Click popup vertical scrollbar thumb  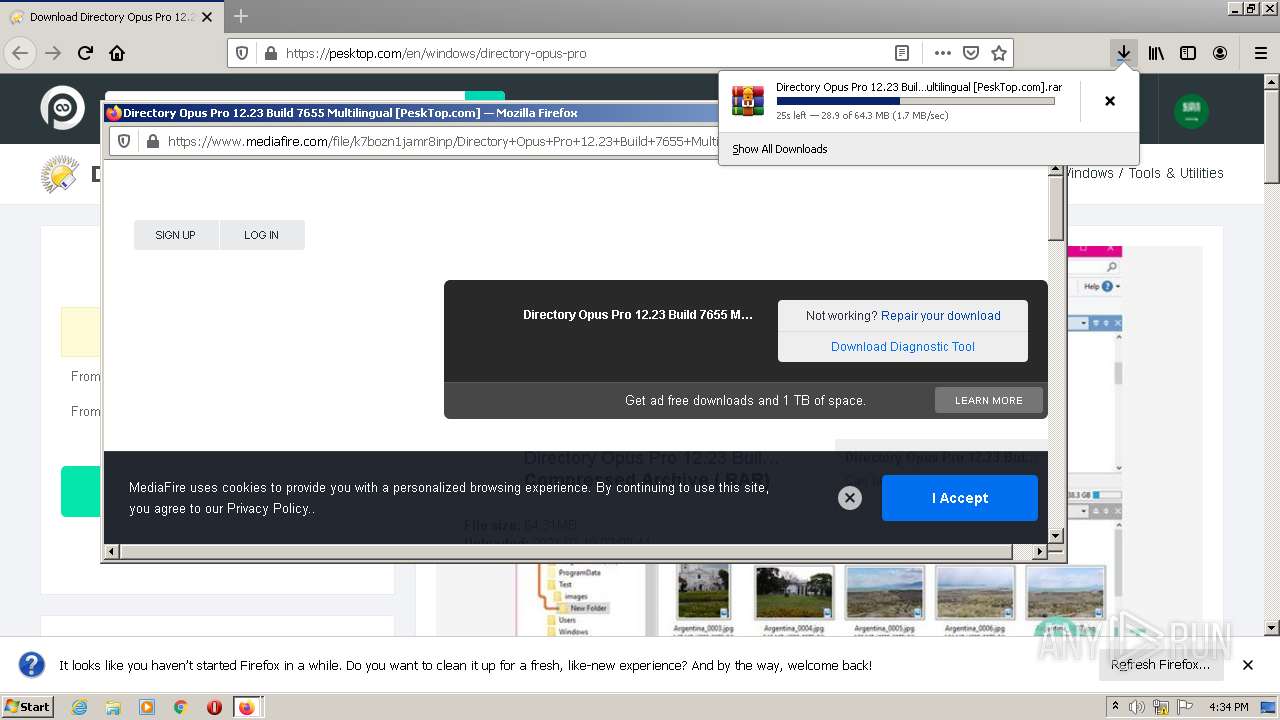click(1056, 208)
